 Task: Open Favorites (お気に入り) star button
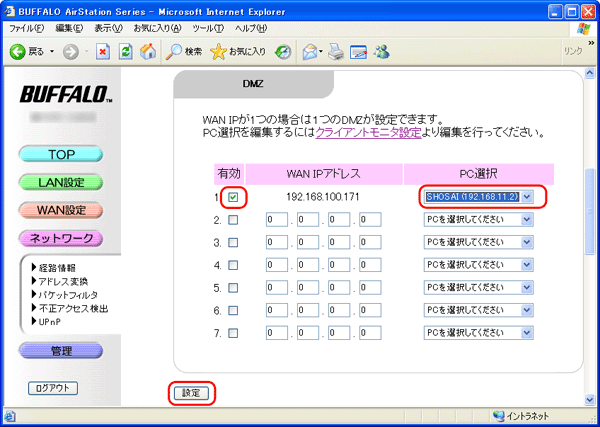pyautogui.click(x=238, y=52)
